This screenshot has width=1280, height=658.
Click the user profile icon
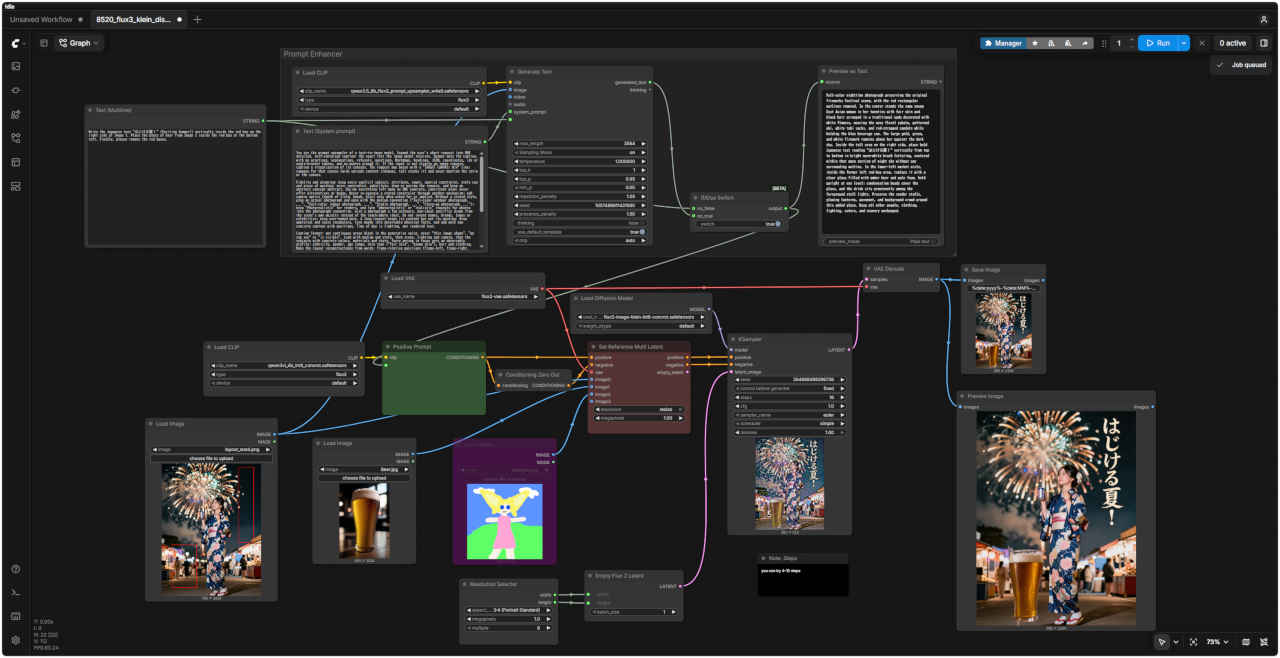click(x=1264, y=19)
